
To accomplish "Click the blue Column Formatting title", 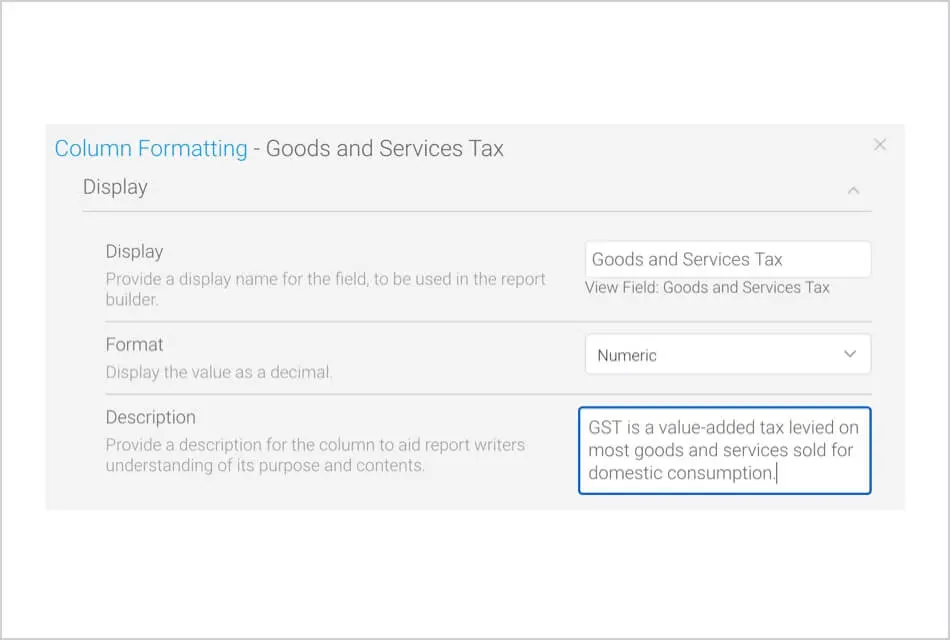I will (151, 149).
